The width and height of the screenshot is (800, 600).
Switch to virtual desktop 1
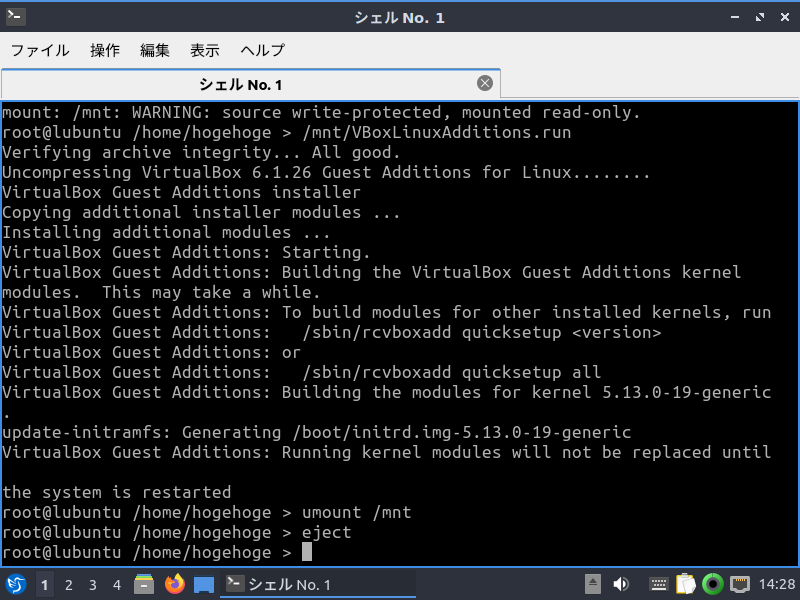(x=45, y=585)
